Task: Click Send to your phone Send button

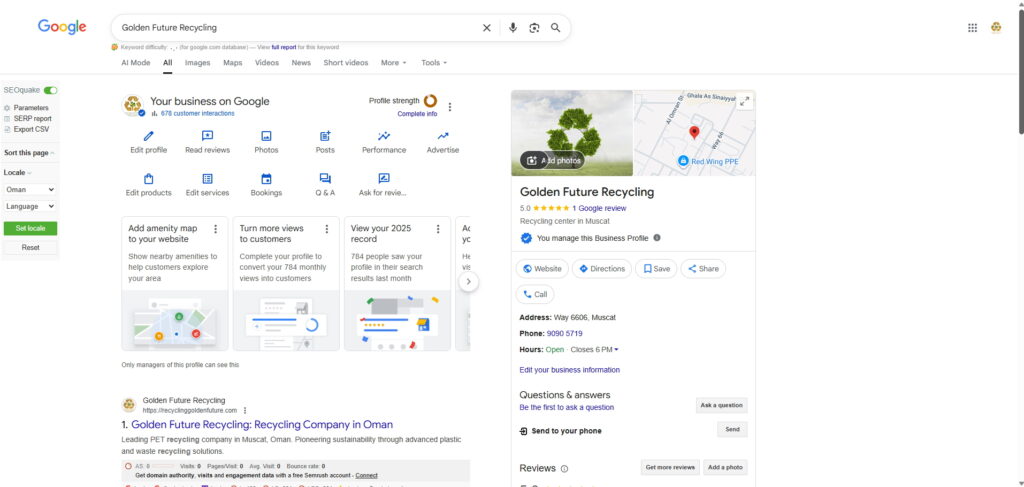Action: click(x=732, y=430)
